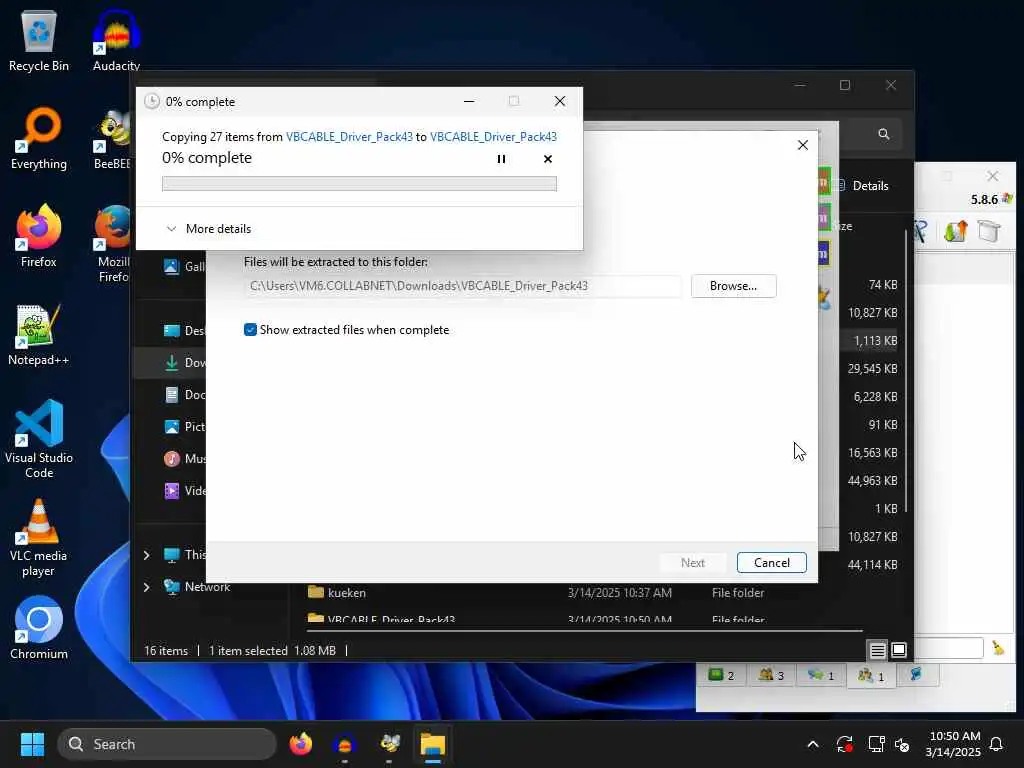1024x768 pixels.
Task: Open the Chromium desktop icon
Action: pyautogui.click(x=39, y=628)
